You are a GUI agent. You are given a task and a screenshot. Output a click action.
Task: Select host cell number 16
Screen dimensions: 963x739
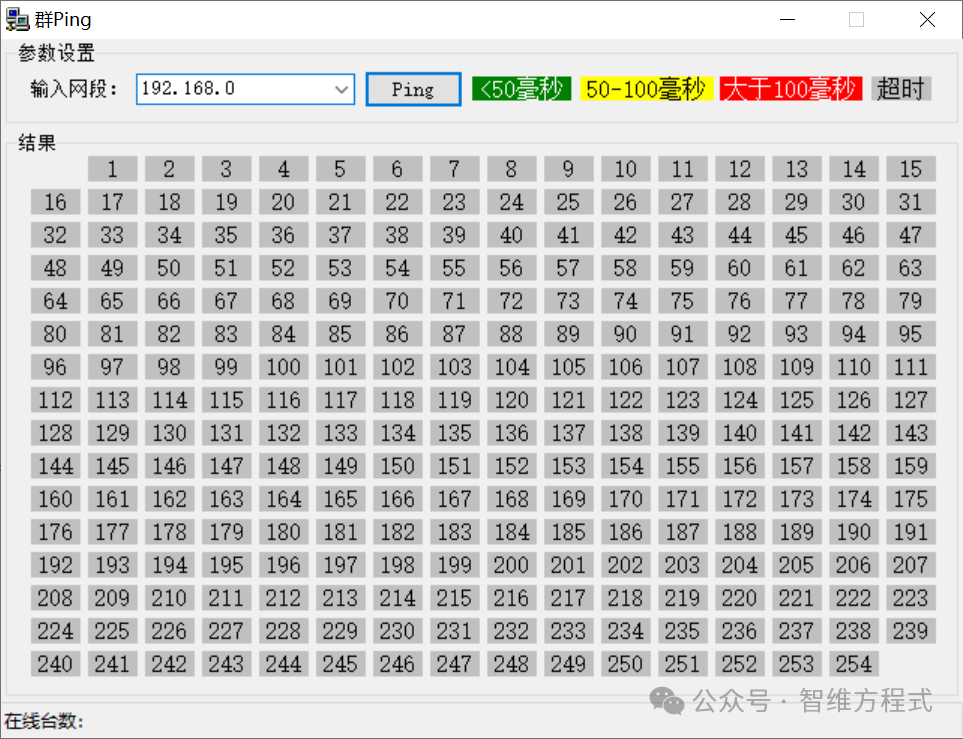[55, 202]
